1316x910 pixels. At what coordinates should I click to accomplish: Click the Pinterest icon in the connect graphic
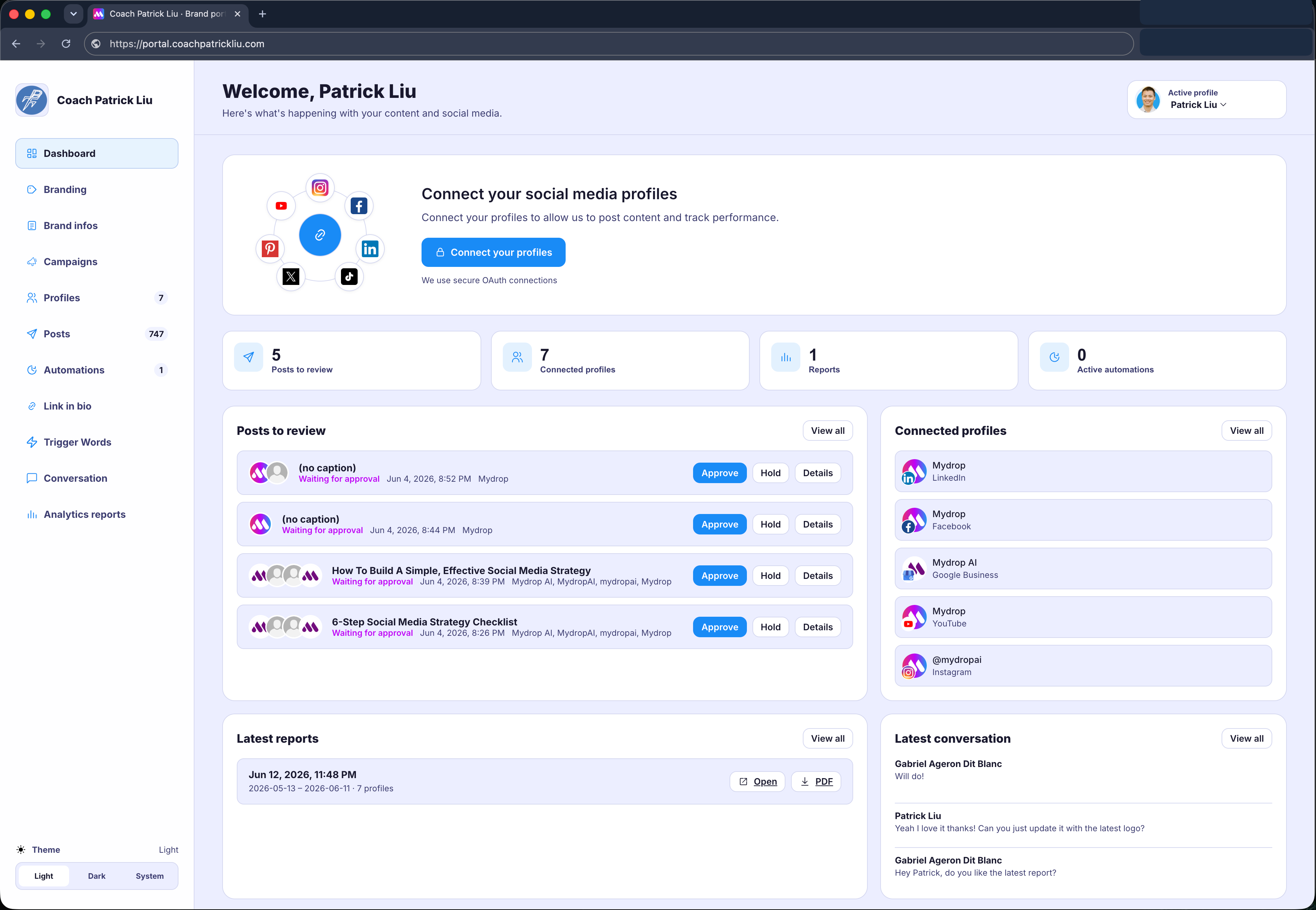pos(270,248)
